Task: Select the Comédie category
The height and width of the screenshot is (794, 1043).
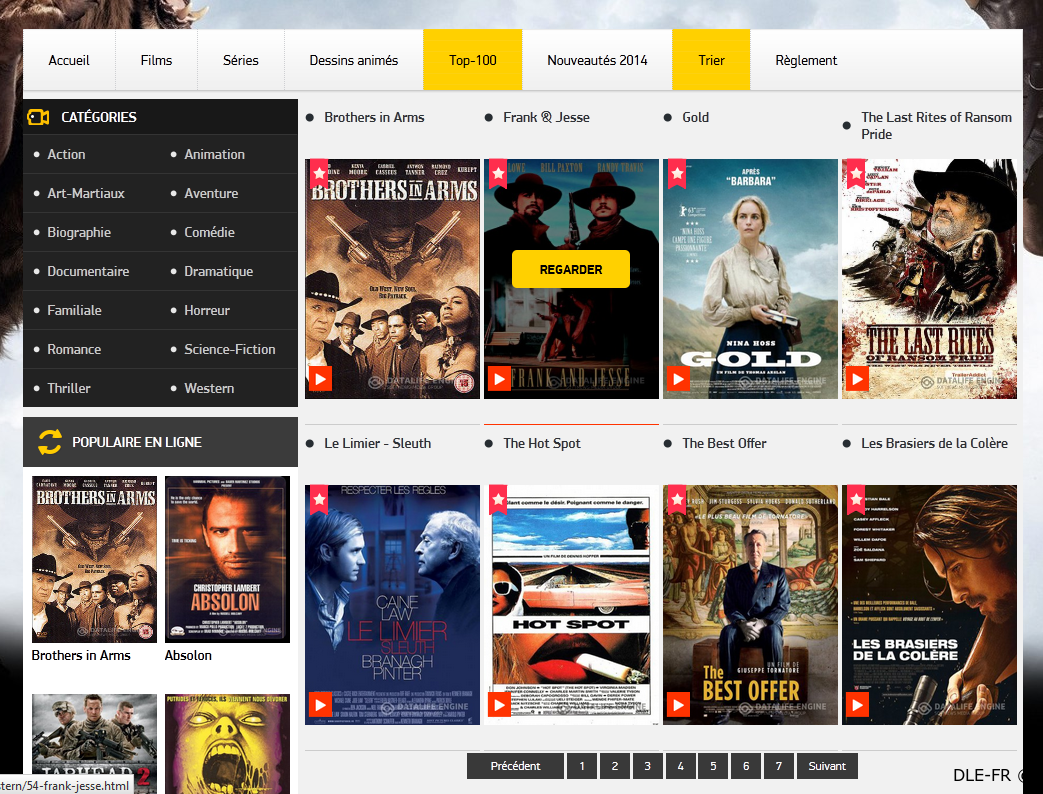Action: coord(210,232)
